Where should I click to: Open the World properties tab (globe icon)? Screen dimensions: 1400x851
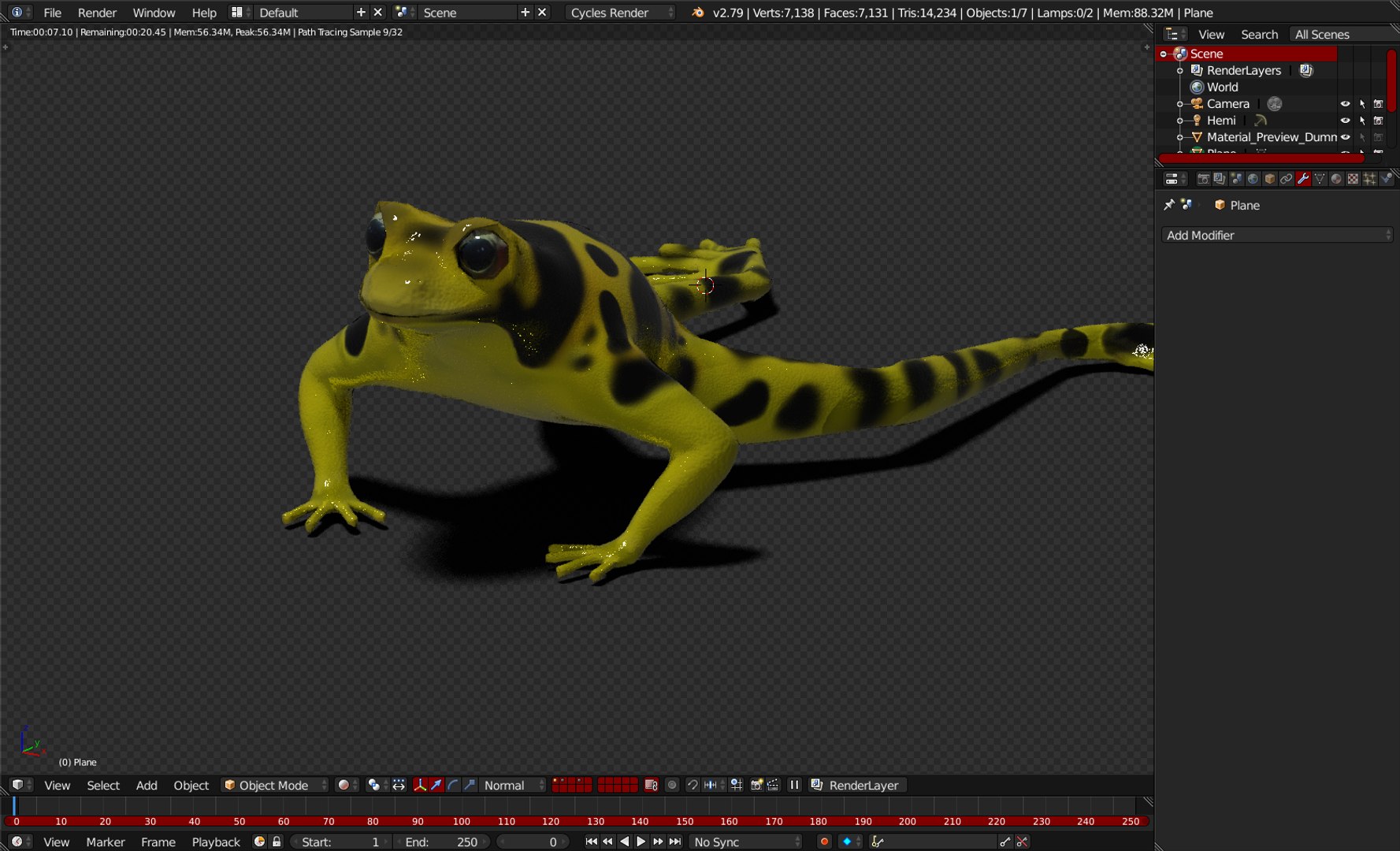pos(1253,179)
